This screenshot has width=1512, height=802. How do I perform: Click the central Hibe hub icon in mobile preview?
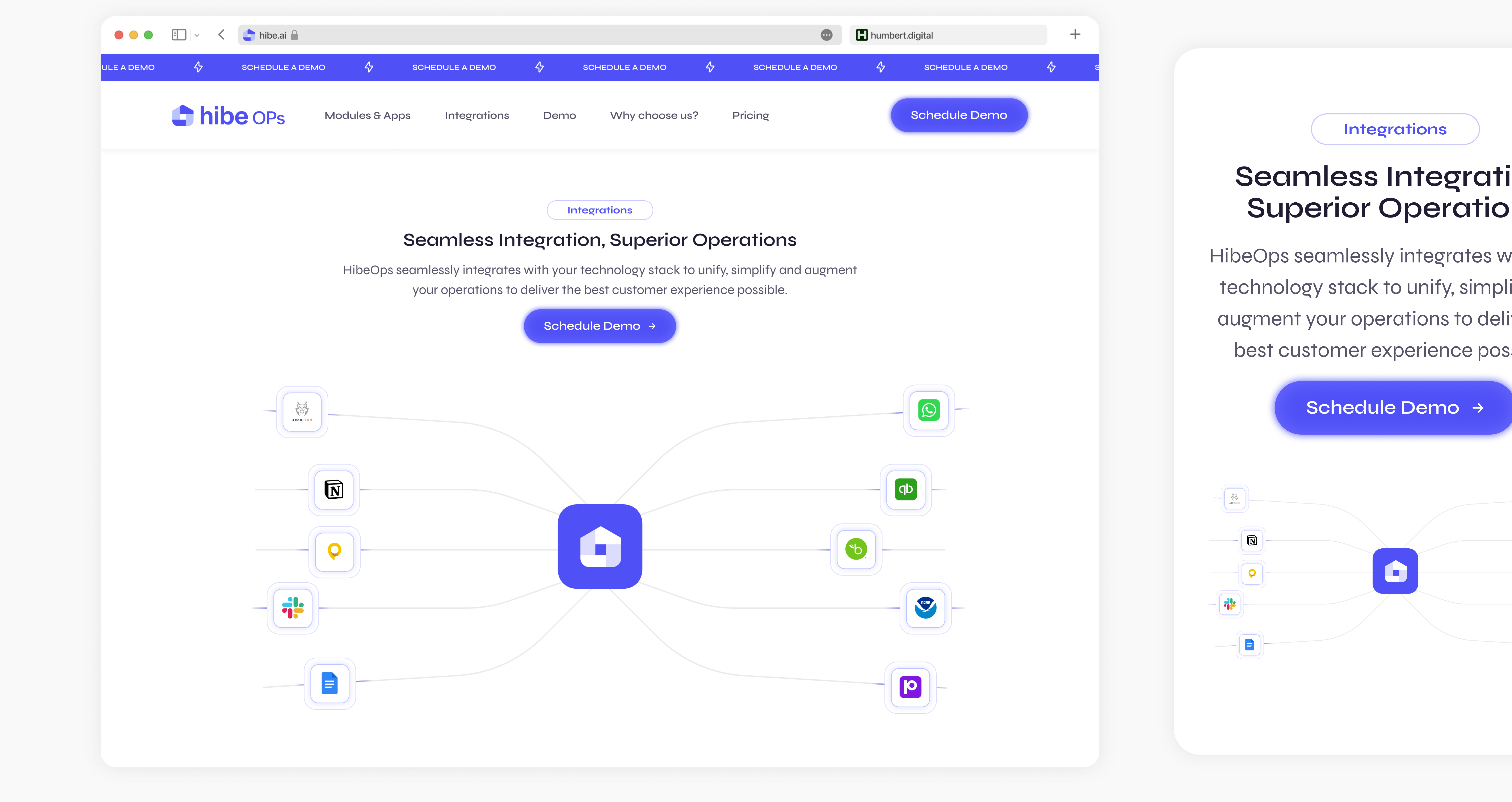pyautogui.click(x=1395, y=571)
